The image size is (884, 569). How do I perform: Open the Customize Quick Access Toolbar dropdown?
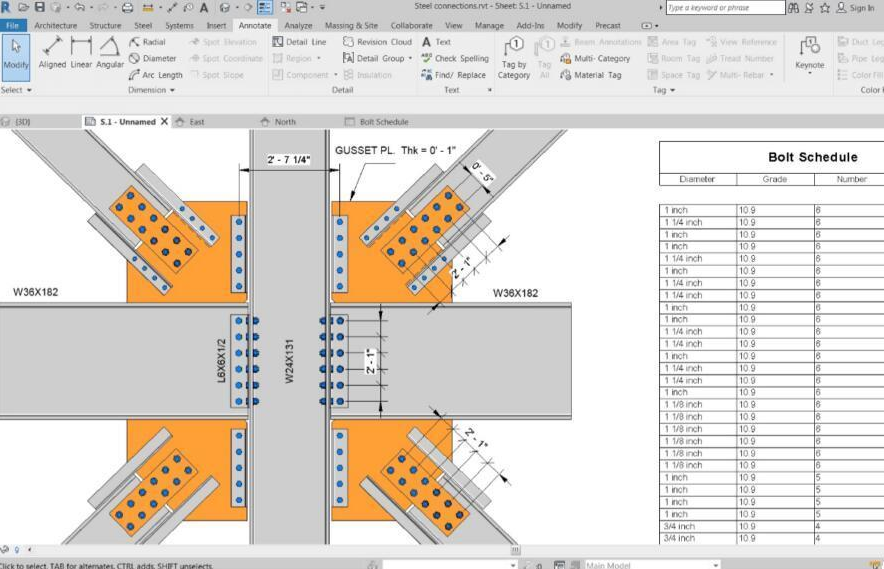pos(322,7)
